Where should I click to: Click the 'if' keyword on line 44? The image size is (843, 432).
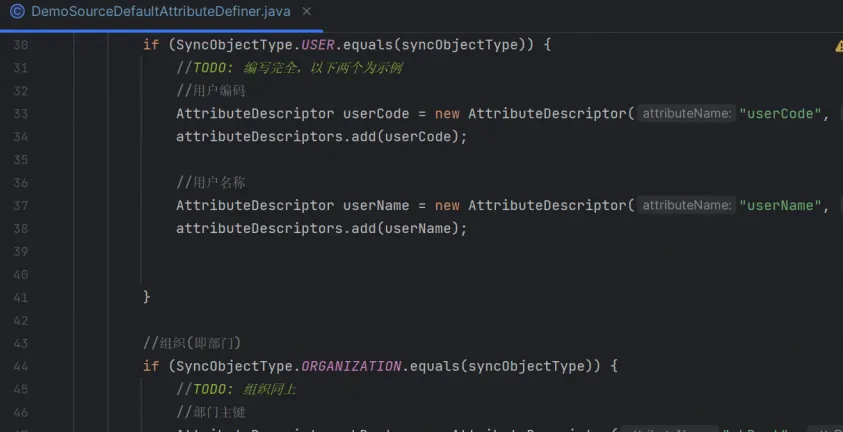click(x=151, y=366)
